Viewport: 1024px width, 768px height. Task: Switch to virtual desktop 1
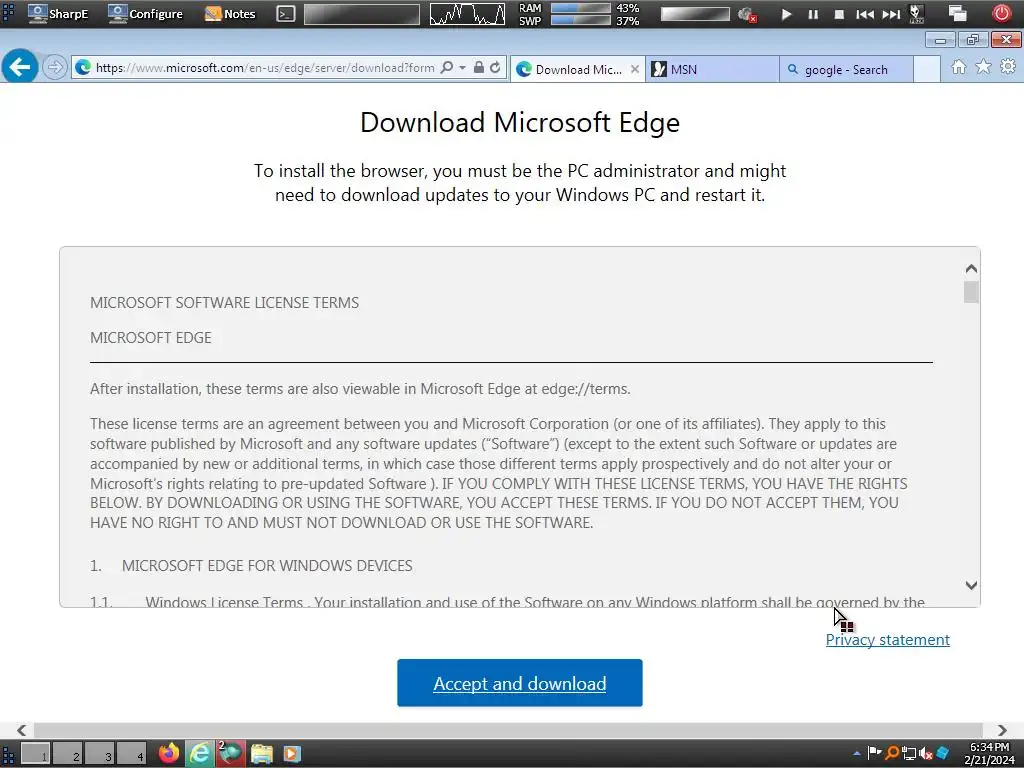coord(35,754)
